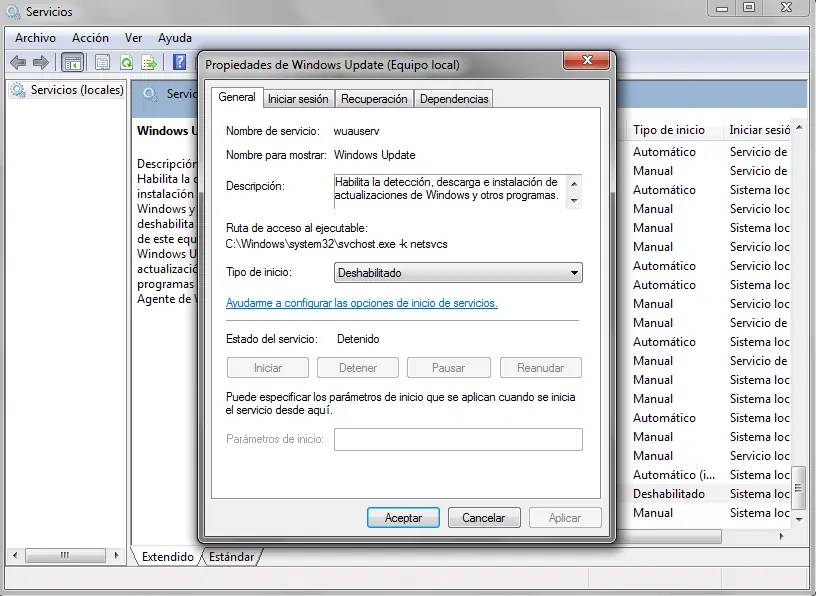Click the Aceptar button
The height and width of the screenshot is (596, 816).
[x=403, y=518]
